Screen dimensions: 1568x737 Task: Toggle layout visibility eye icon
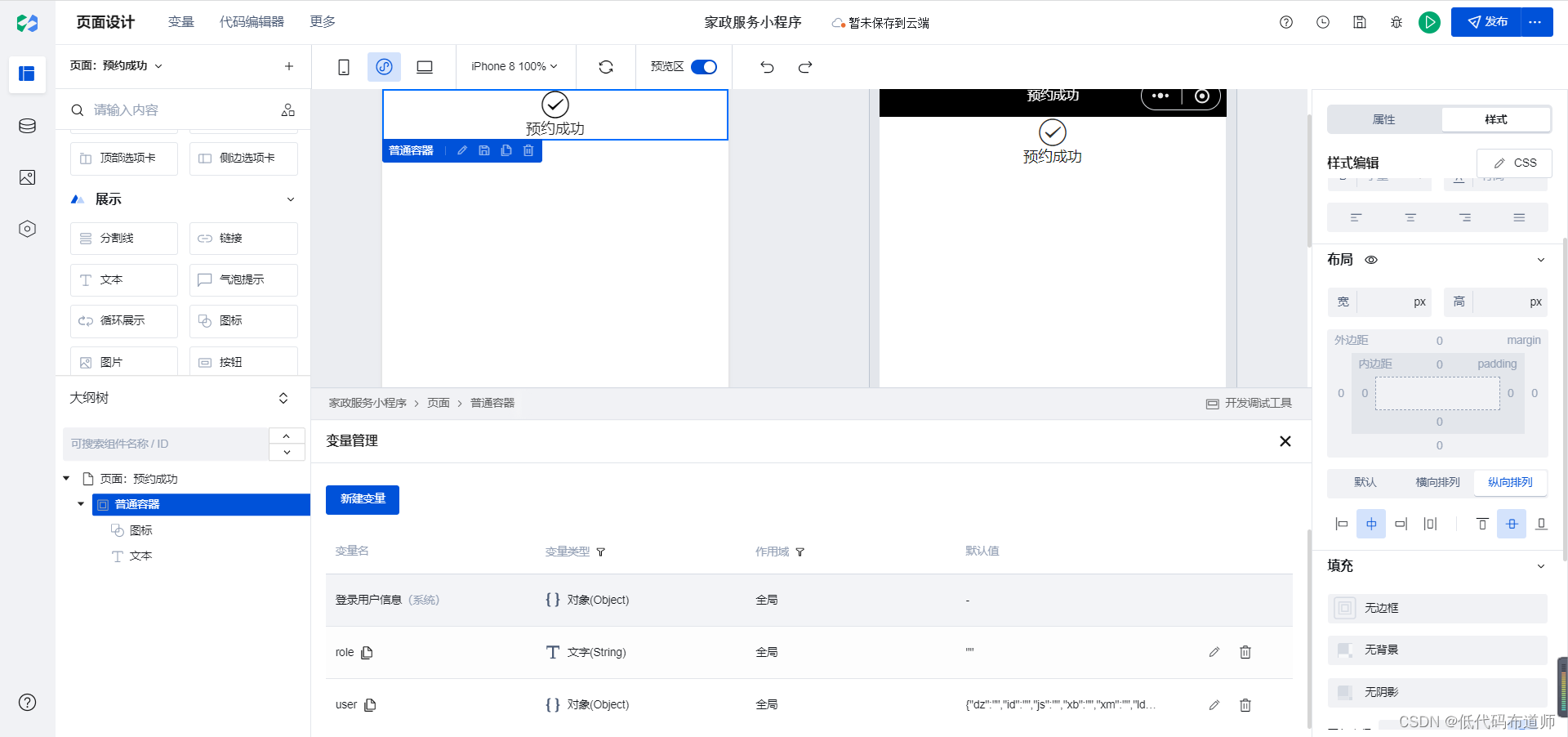1371,260
